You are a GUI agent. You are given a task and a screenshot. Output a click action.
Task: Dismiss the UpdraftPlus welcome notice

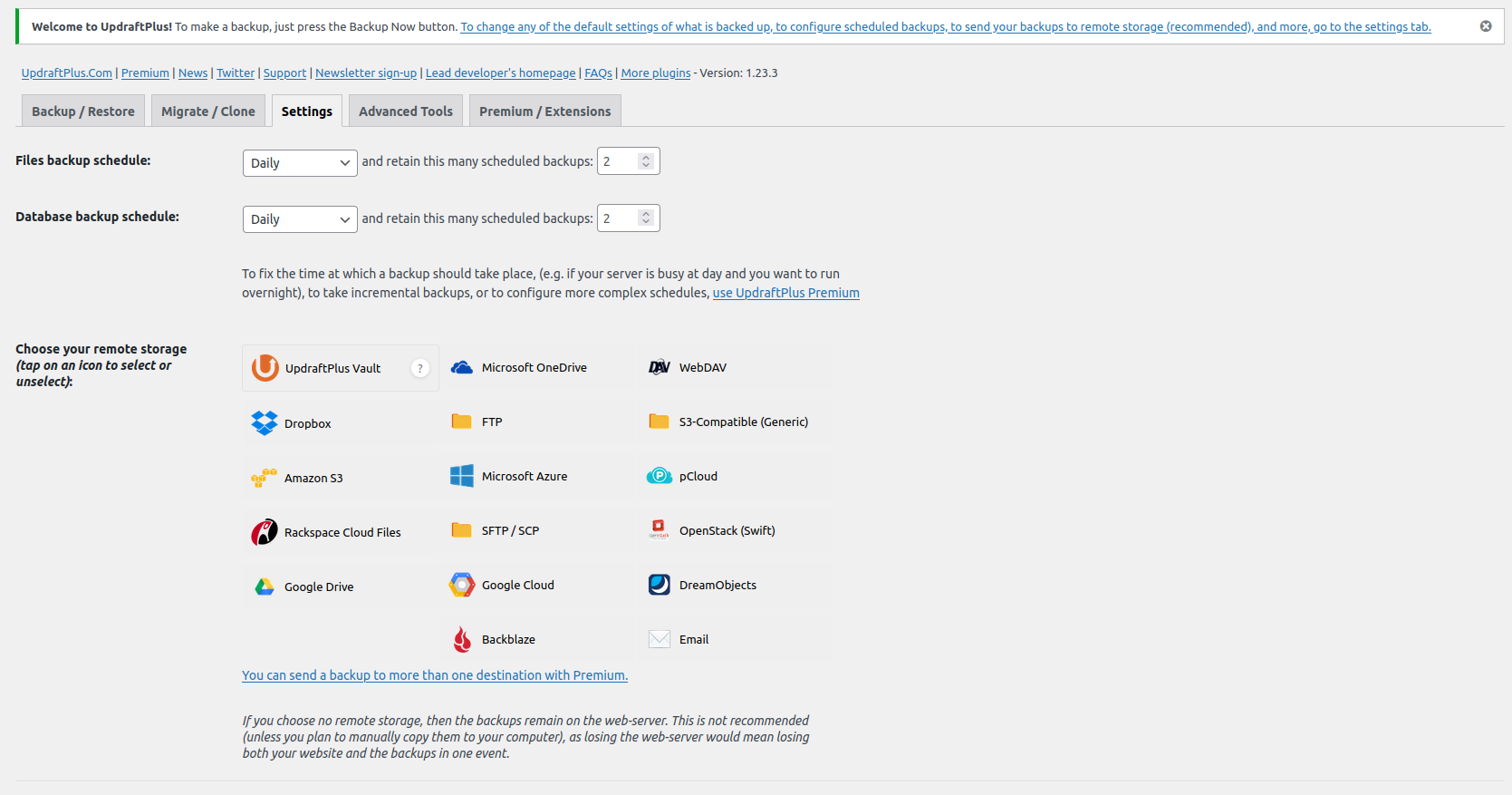(1486, 26)
